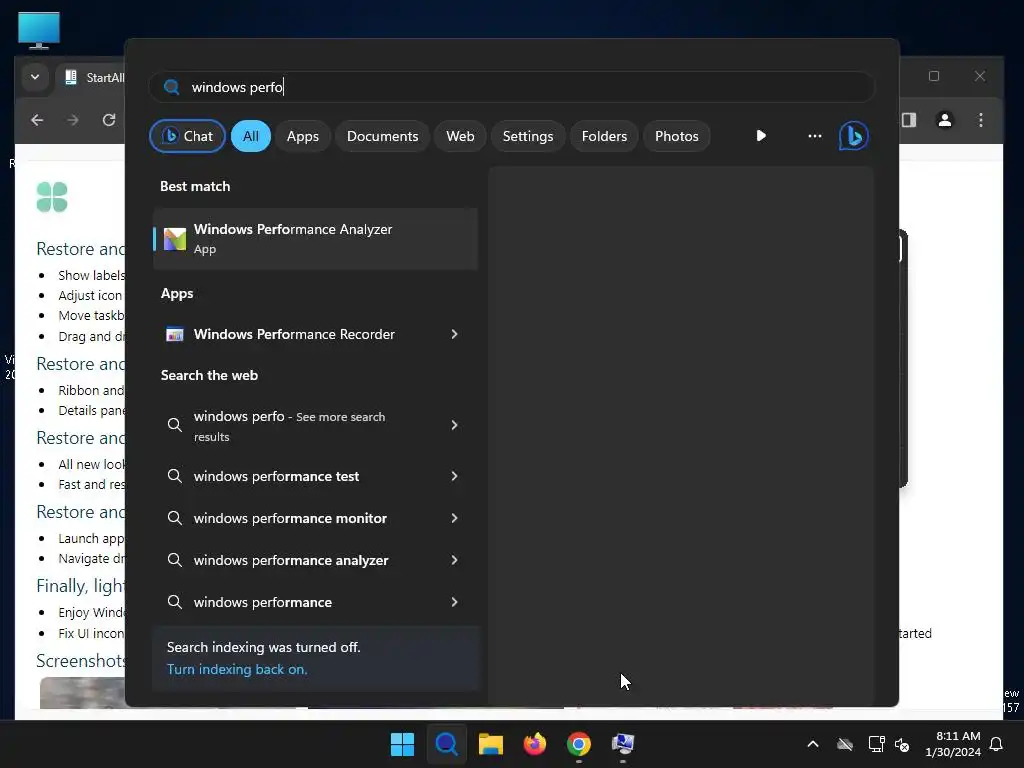This screenshot has height=768, width=1024.
Task: Filter search results by Apps
Action: point(302,136)
